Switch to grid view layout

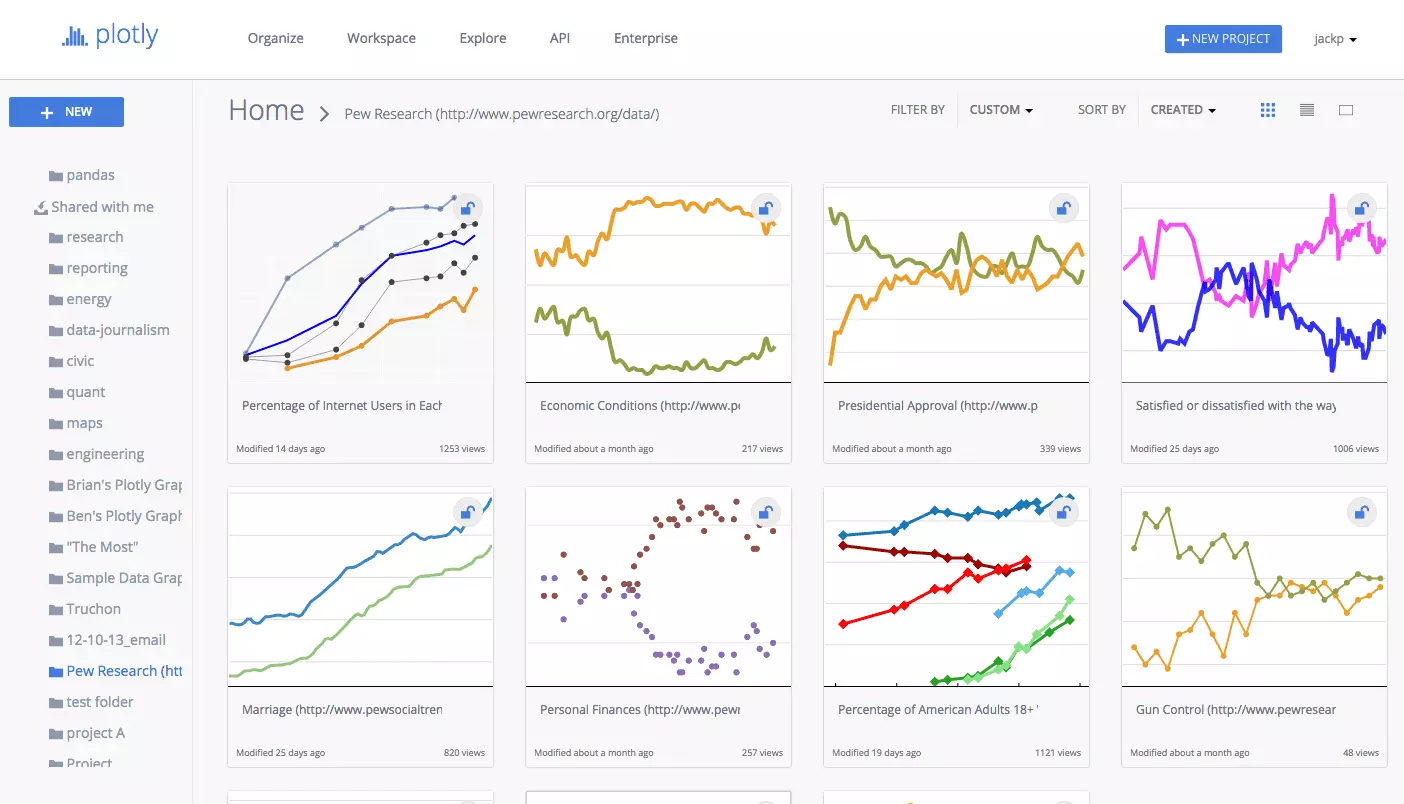pos(1268,110)
